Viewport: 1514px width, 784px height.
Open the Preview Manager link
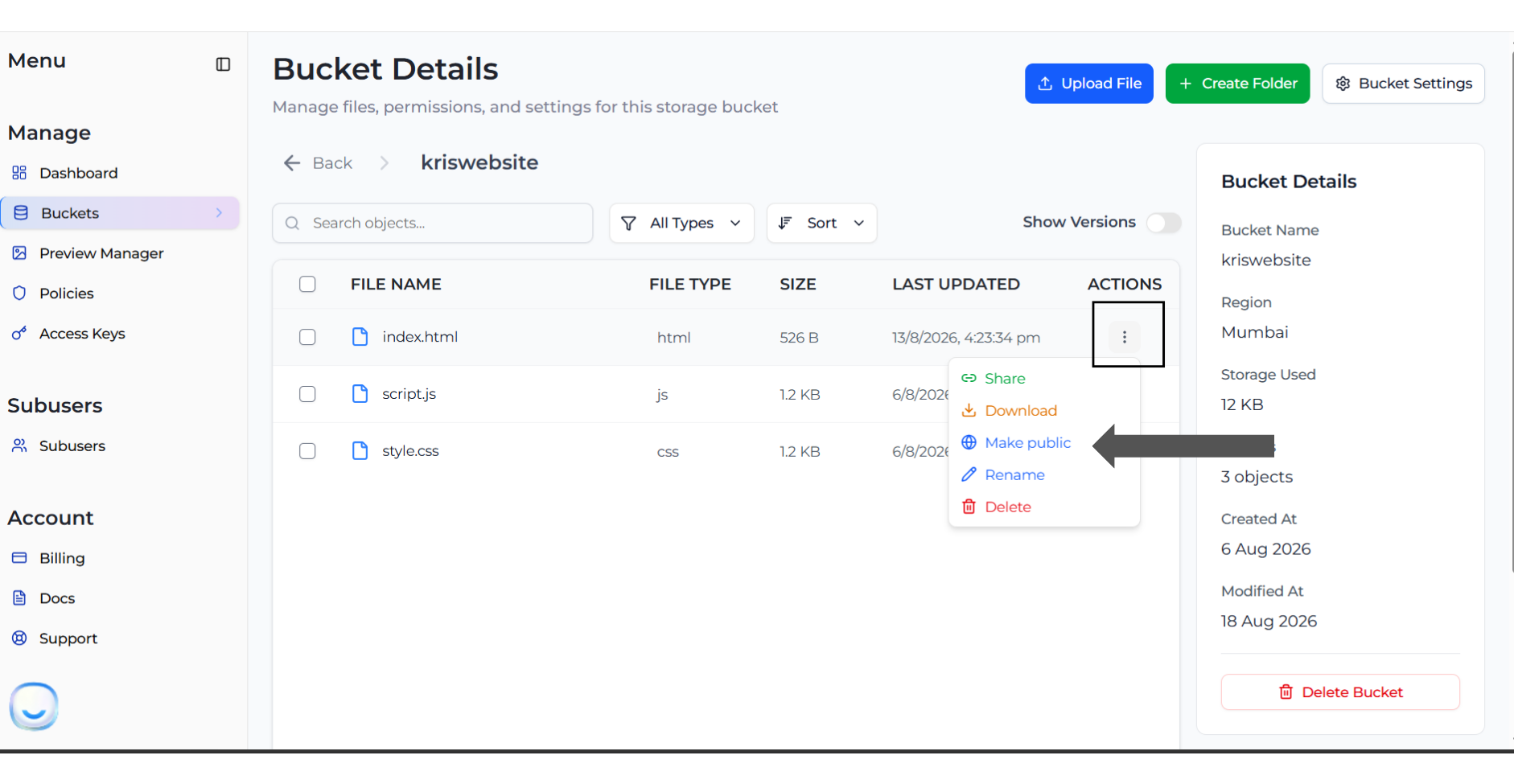pyautogui.click(x=121, y=253)
